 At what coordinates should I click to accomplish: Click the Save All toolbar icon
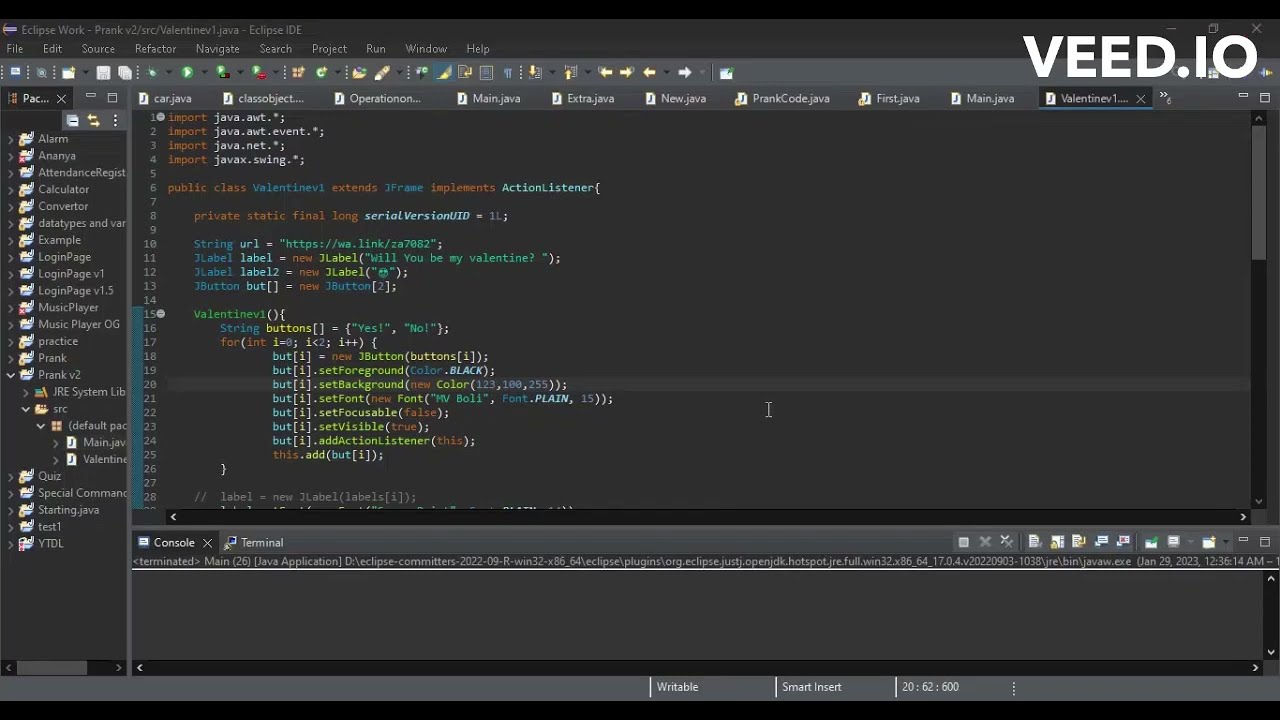[x=124, y=72]
